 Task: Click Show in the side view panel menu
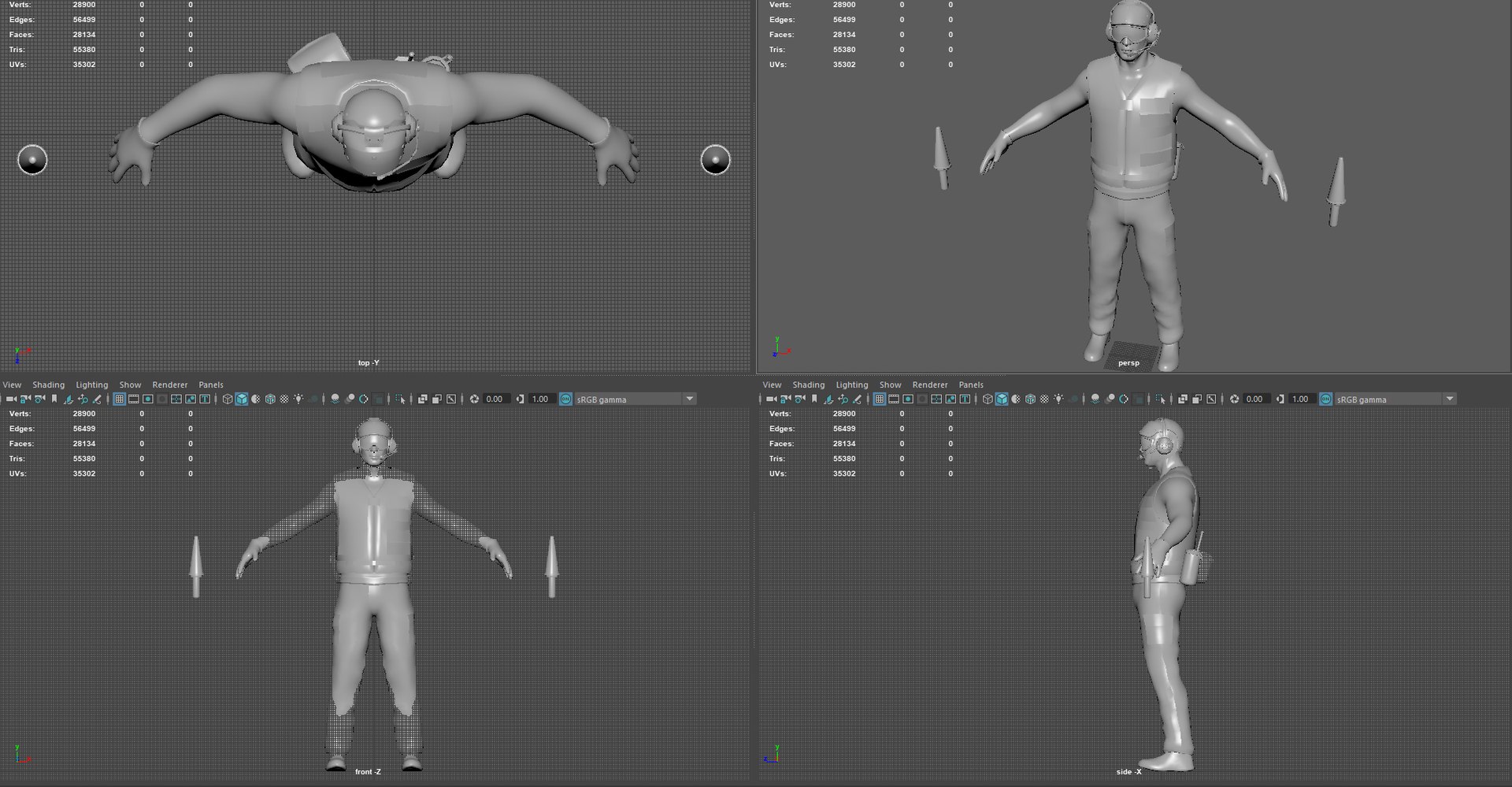pos(891,385)
